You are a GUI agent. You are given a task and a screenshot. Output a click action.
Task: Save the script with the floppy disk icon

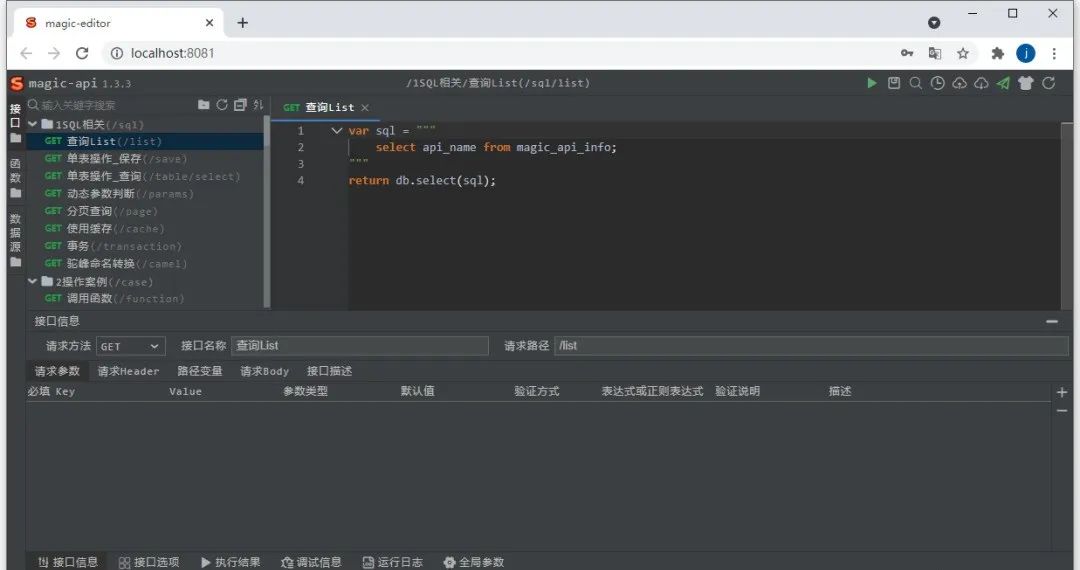894,83
